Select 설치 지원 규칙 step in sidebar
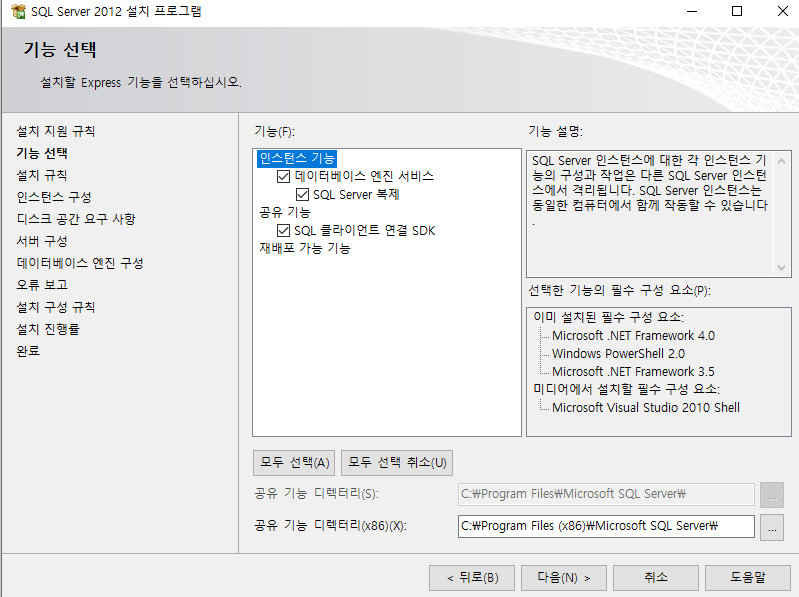The width and height of the screenshot is (799, 597). pyautogui.click(x=56, y=131)
